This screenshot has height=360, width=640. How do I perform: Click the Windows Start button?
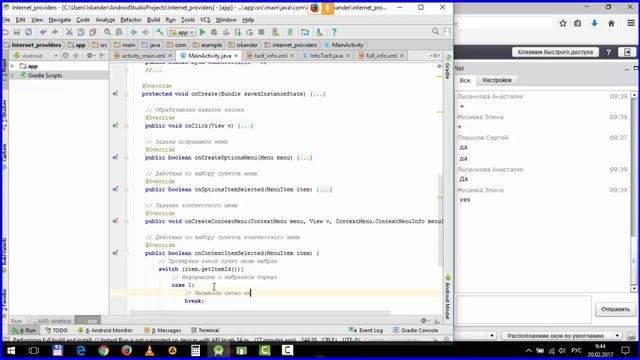point(11,350)
